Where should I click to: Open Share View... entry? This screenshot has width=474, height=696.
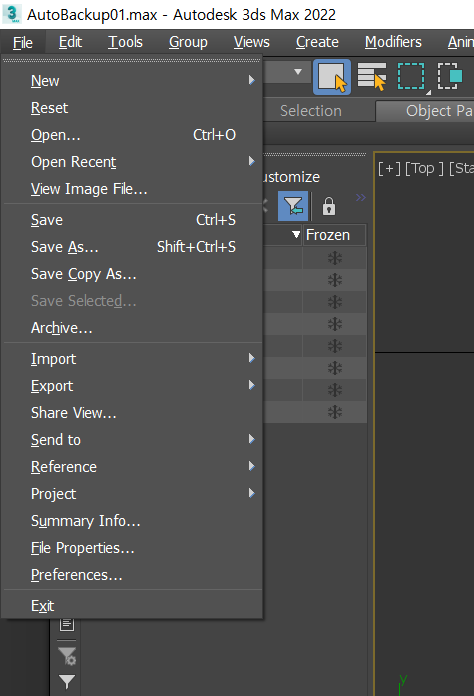tap(132, 413)
